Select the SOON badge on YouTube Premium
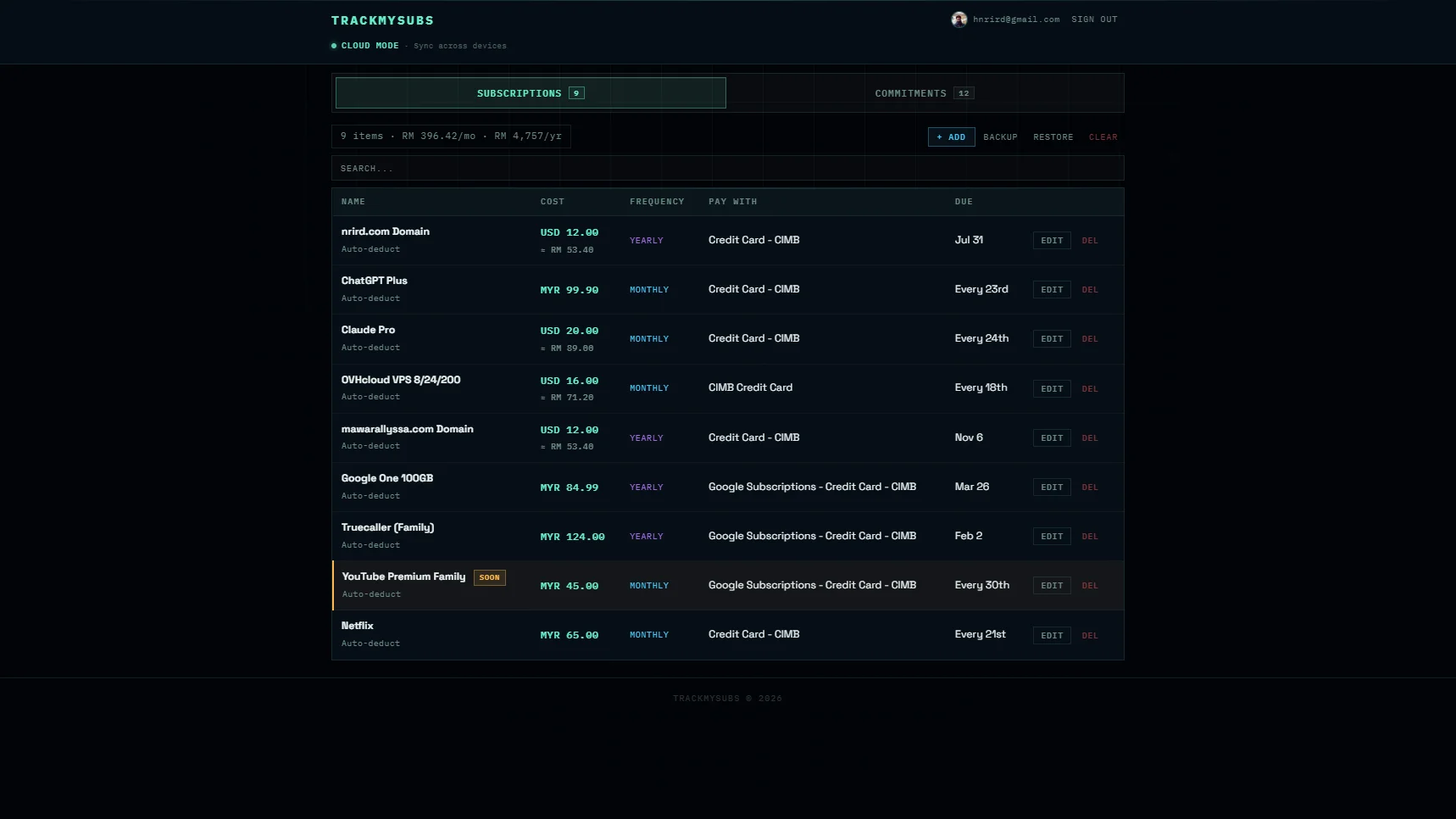Image resolution: width=1456 pixels, height=819 pixels. point(490,577)
